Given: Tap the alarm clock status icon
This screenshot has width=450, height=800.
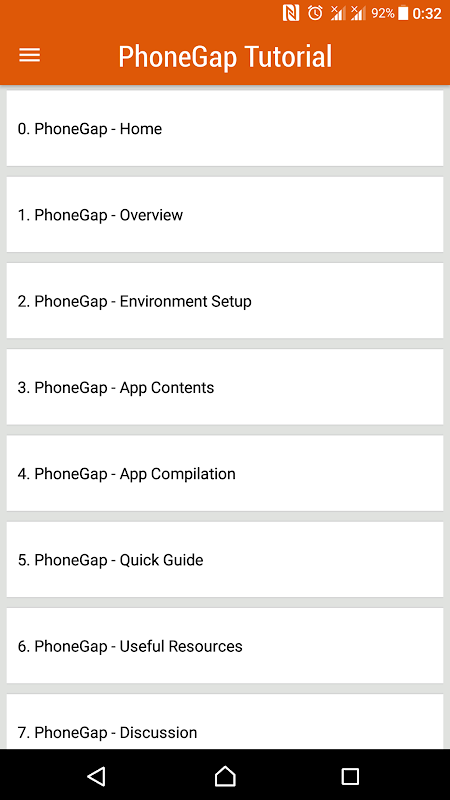Looking at the screenshot, I should (x=315, y=13).
